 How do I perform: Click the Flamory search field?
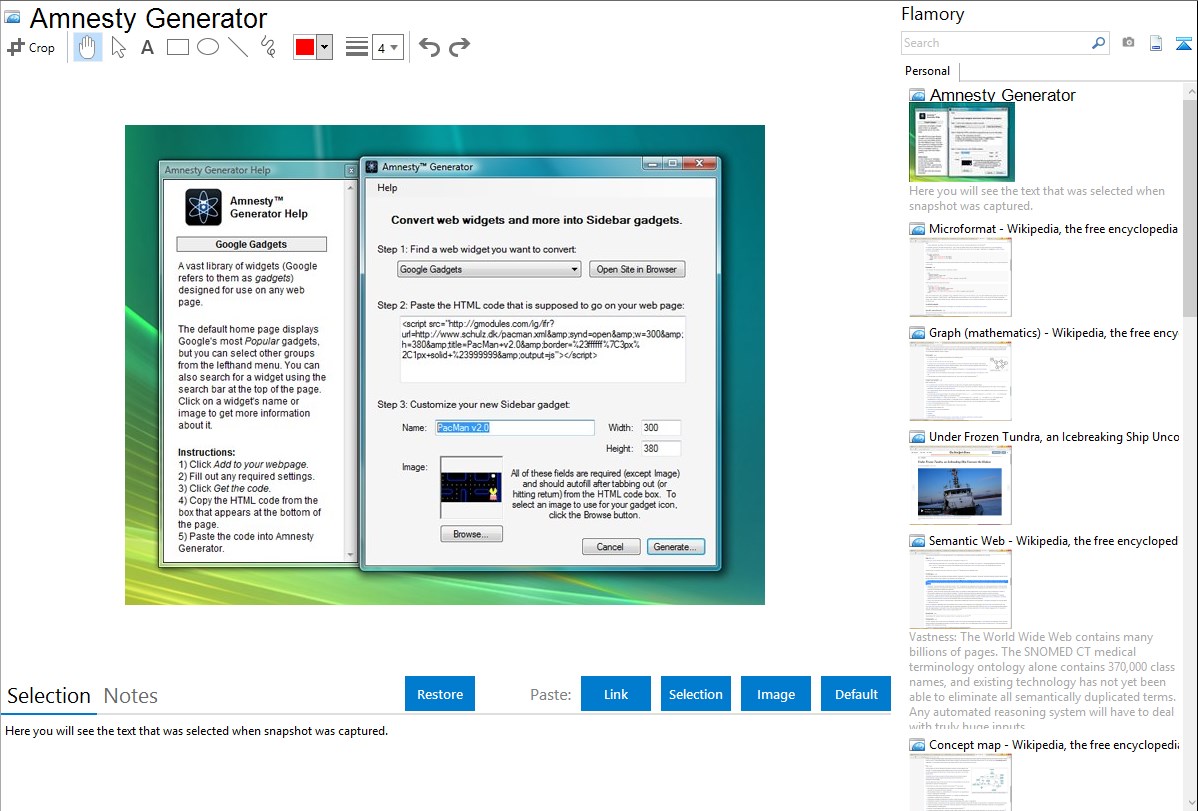[x=995, y=44]
